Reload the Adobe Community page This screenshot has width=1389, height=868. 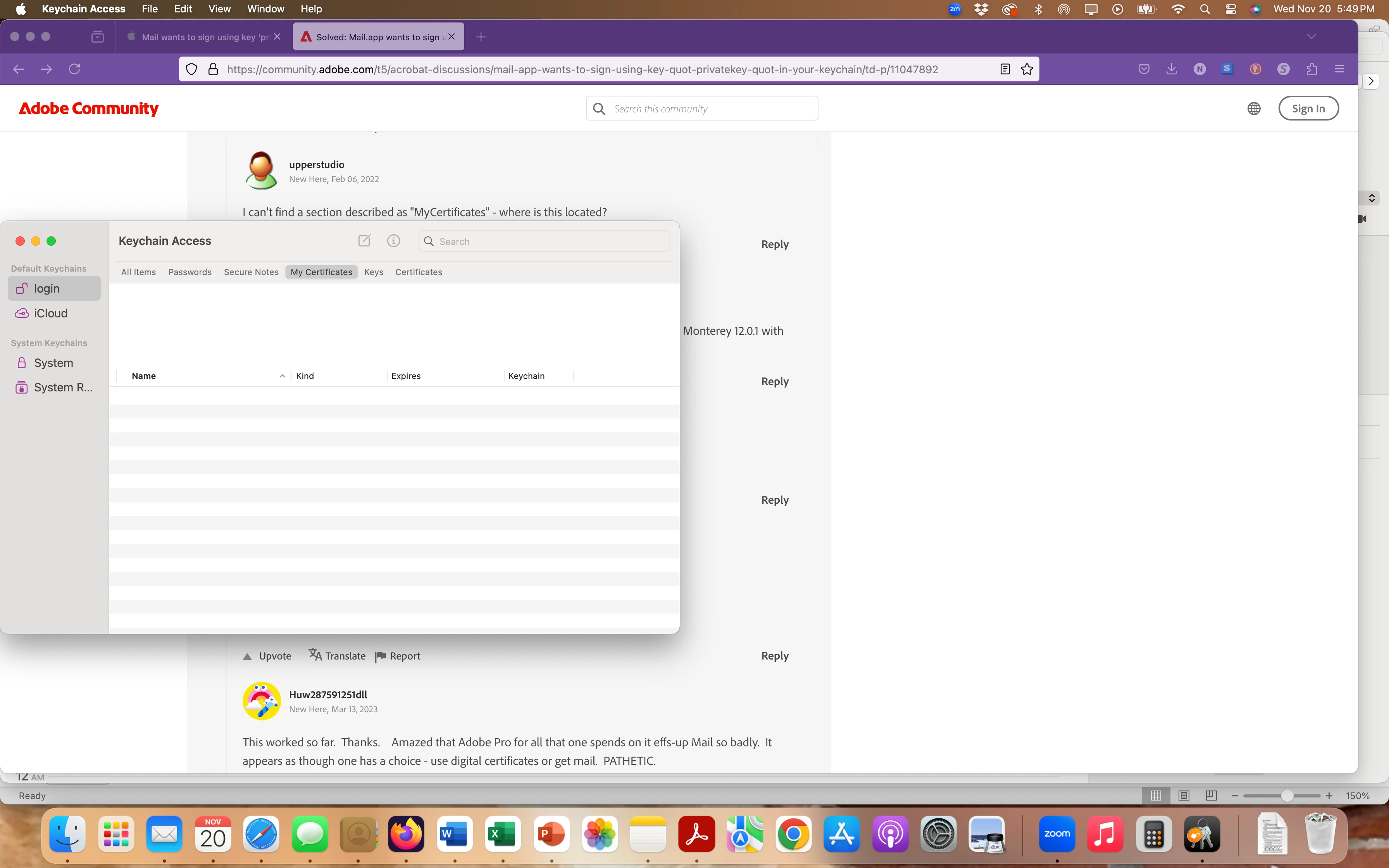click(75, 69)
